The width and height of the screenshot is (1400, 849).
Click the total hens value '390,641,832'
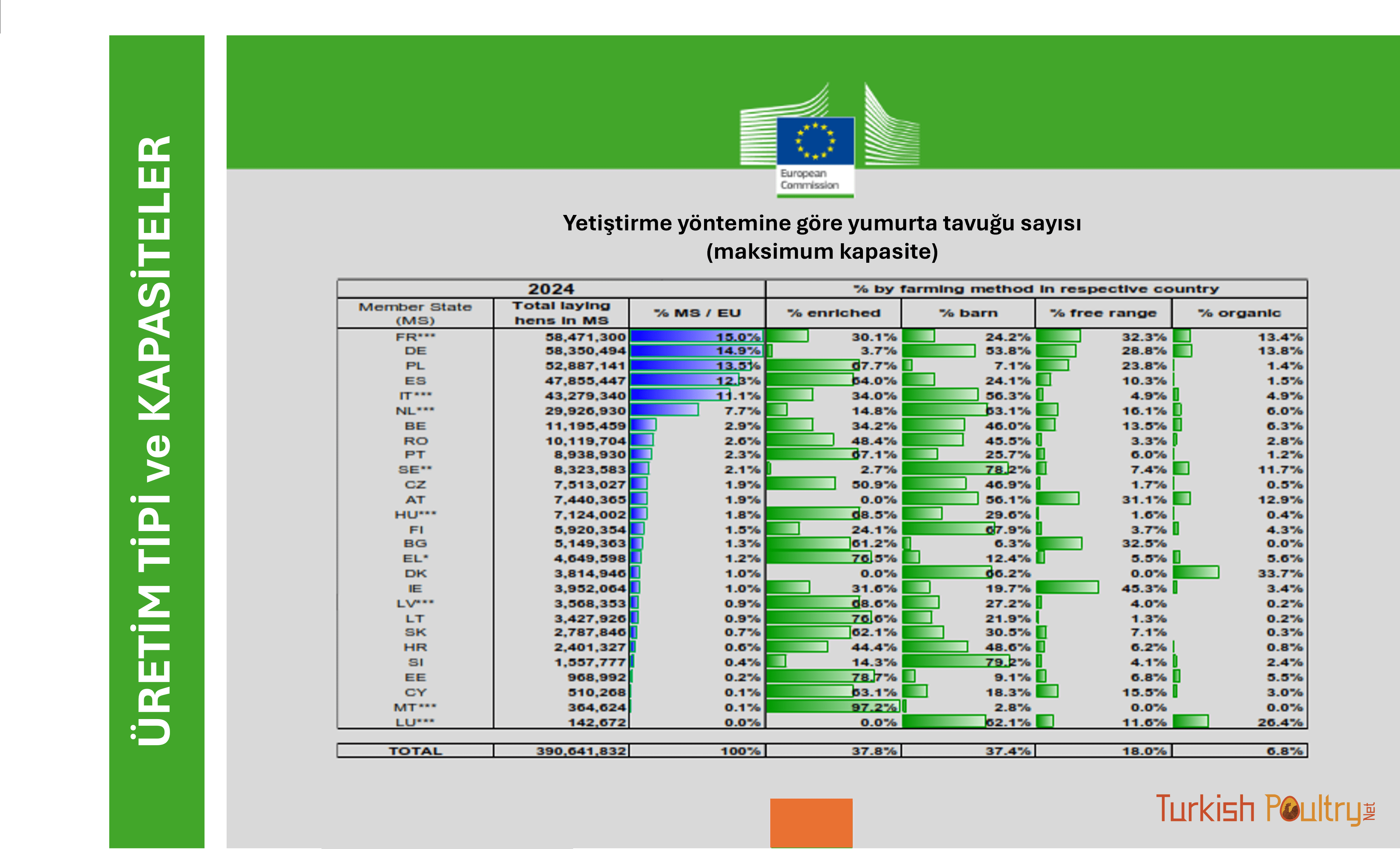tap(581, 751)
